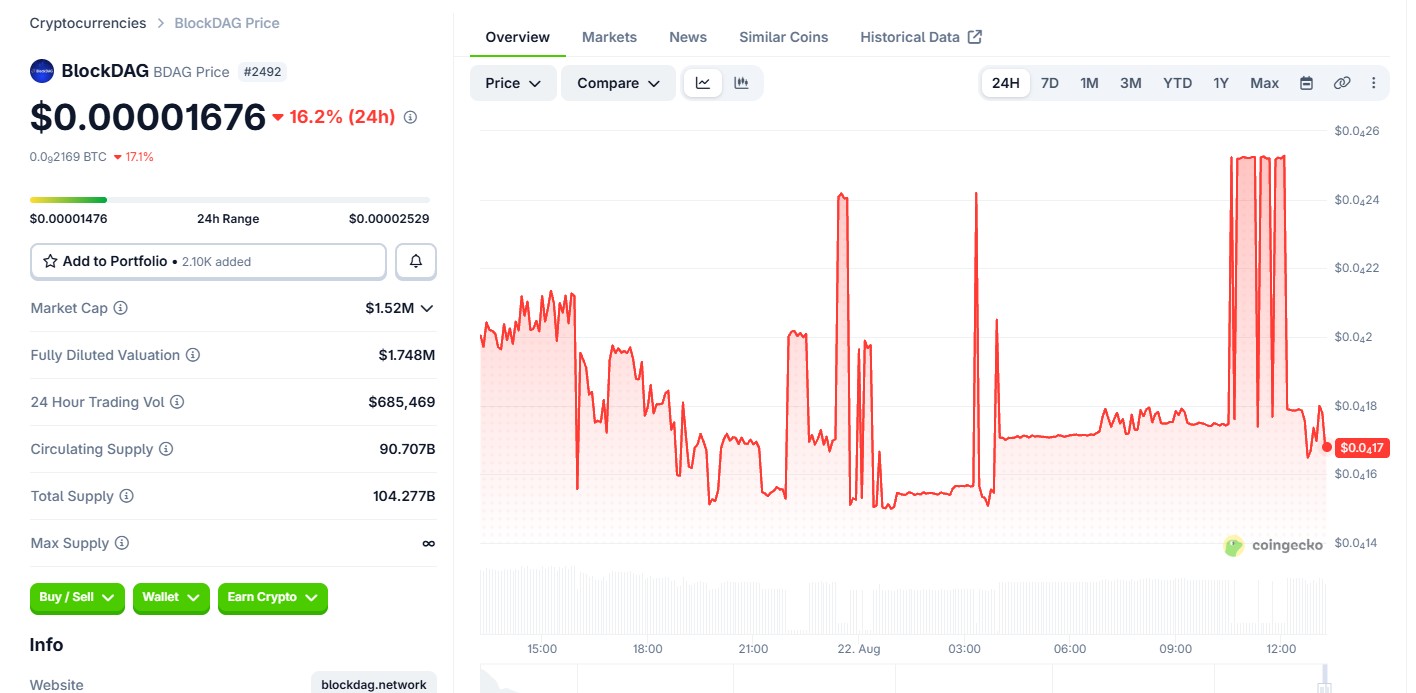Select the 7D time range
Viewport: 1416px width, 693px height.
[1050, 83]
